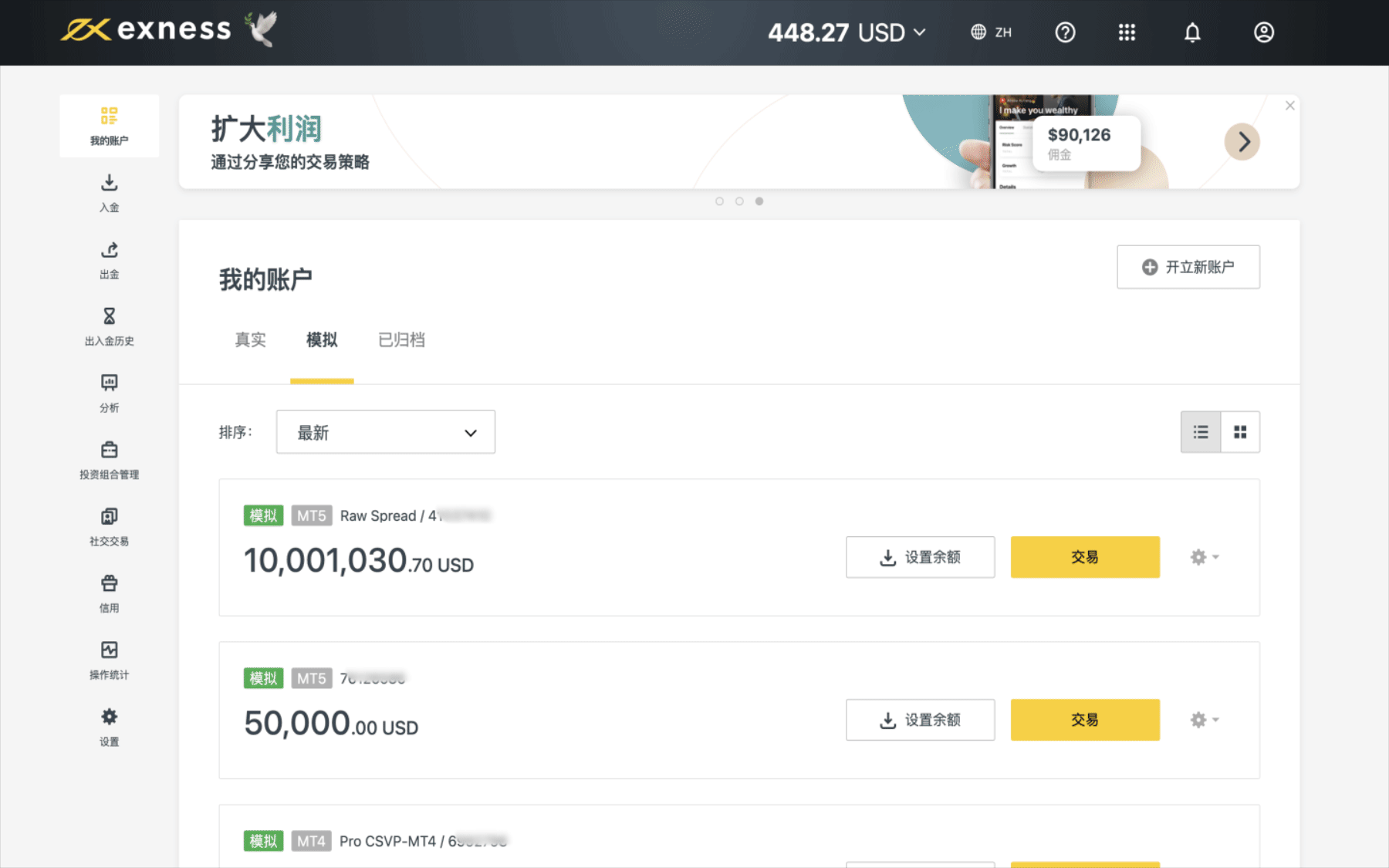Viewport: 1389px width, 868px height.
Task: Select third banner carousel dot
Action: coord(759,201)
